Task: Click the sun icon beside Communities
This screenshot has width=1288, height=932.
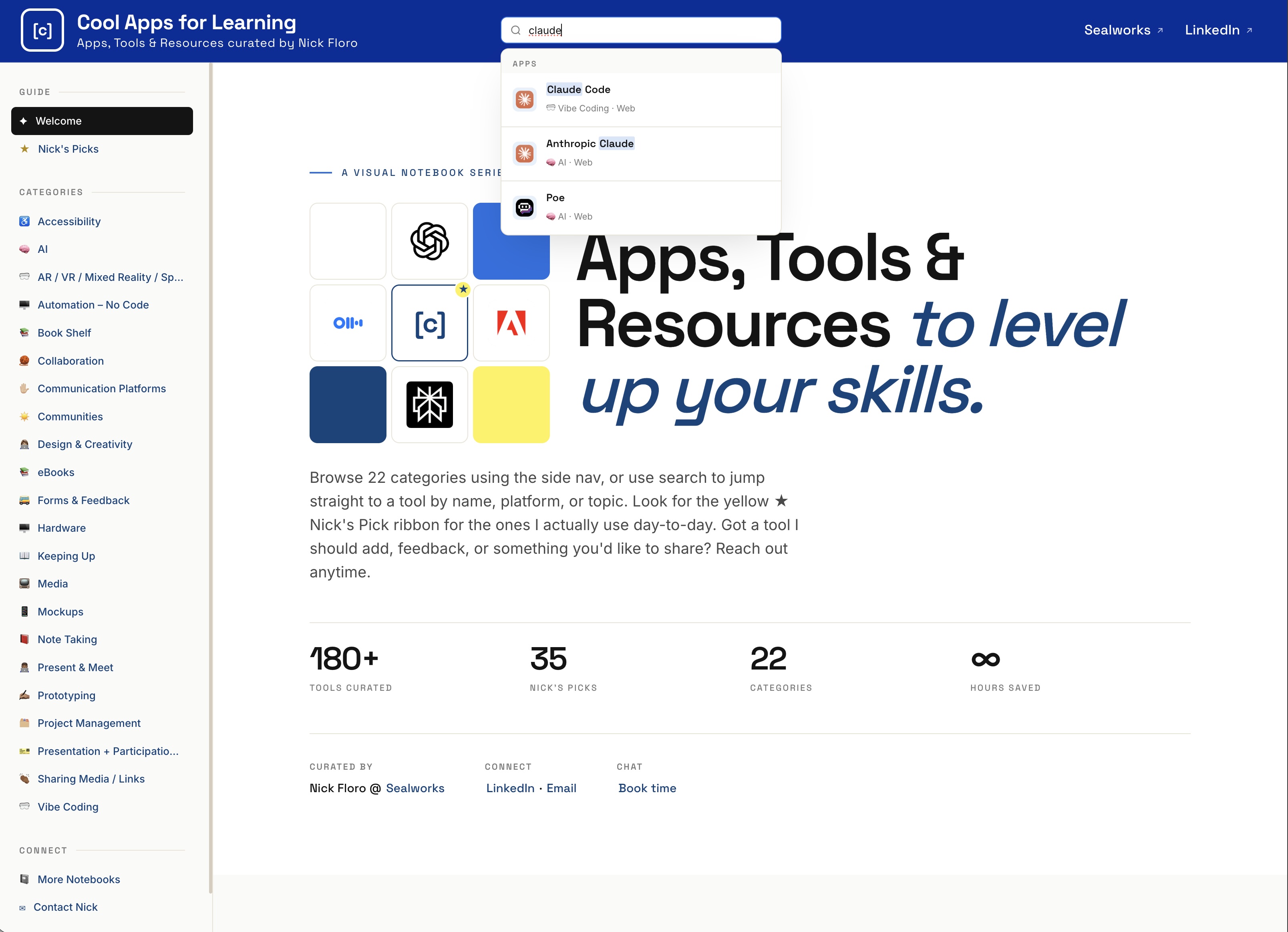Action: tap(24, 416)
